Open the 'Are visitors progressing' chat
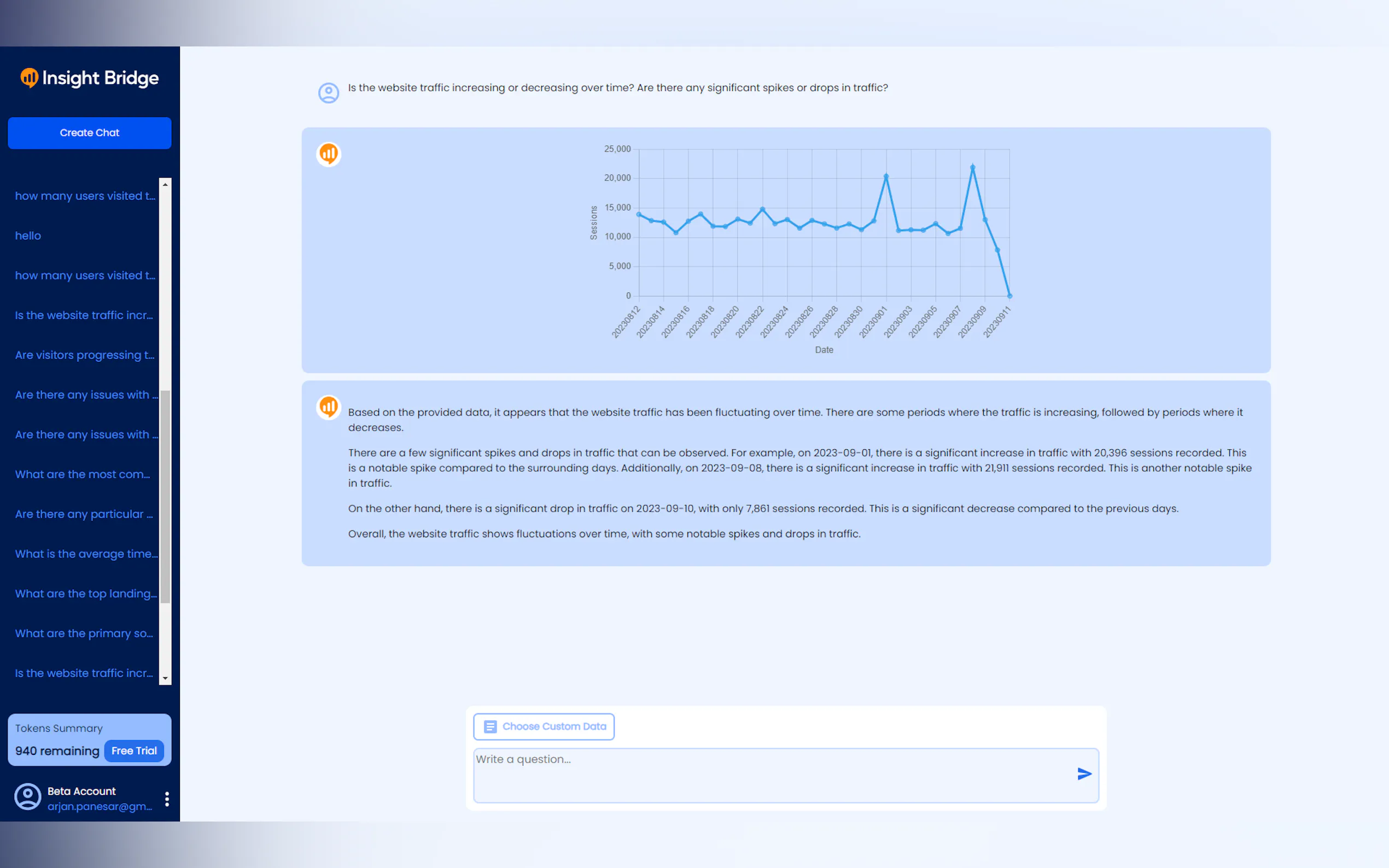Viewport: 1389px width, 868px height. pos(84,355)
